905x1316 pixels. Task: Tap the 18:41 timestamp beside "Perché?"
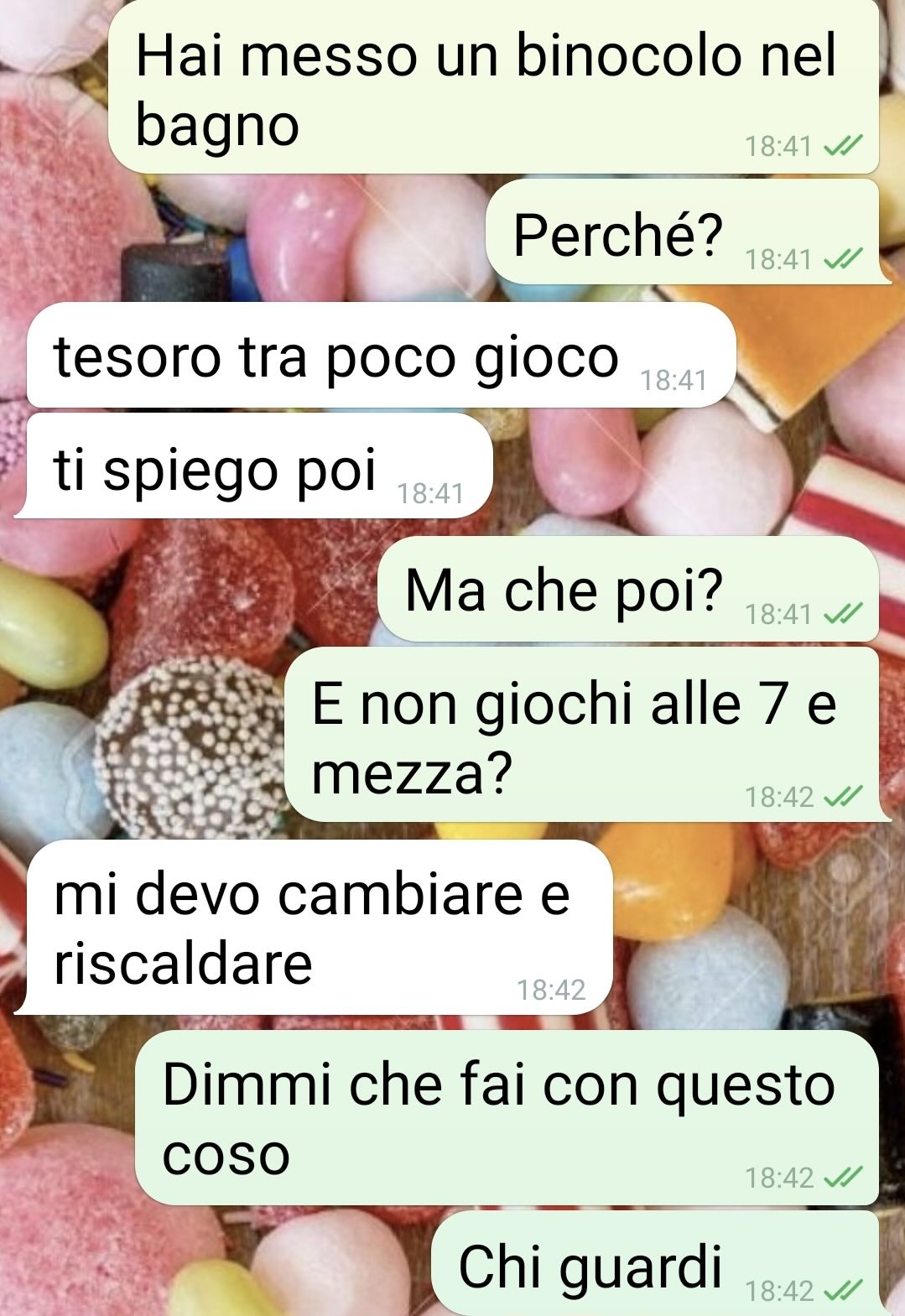pyautogui.click(x=778, y=260)
